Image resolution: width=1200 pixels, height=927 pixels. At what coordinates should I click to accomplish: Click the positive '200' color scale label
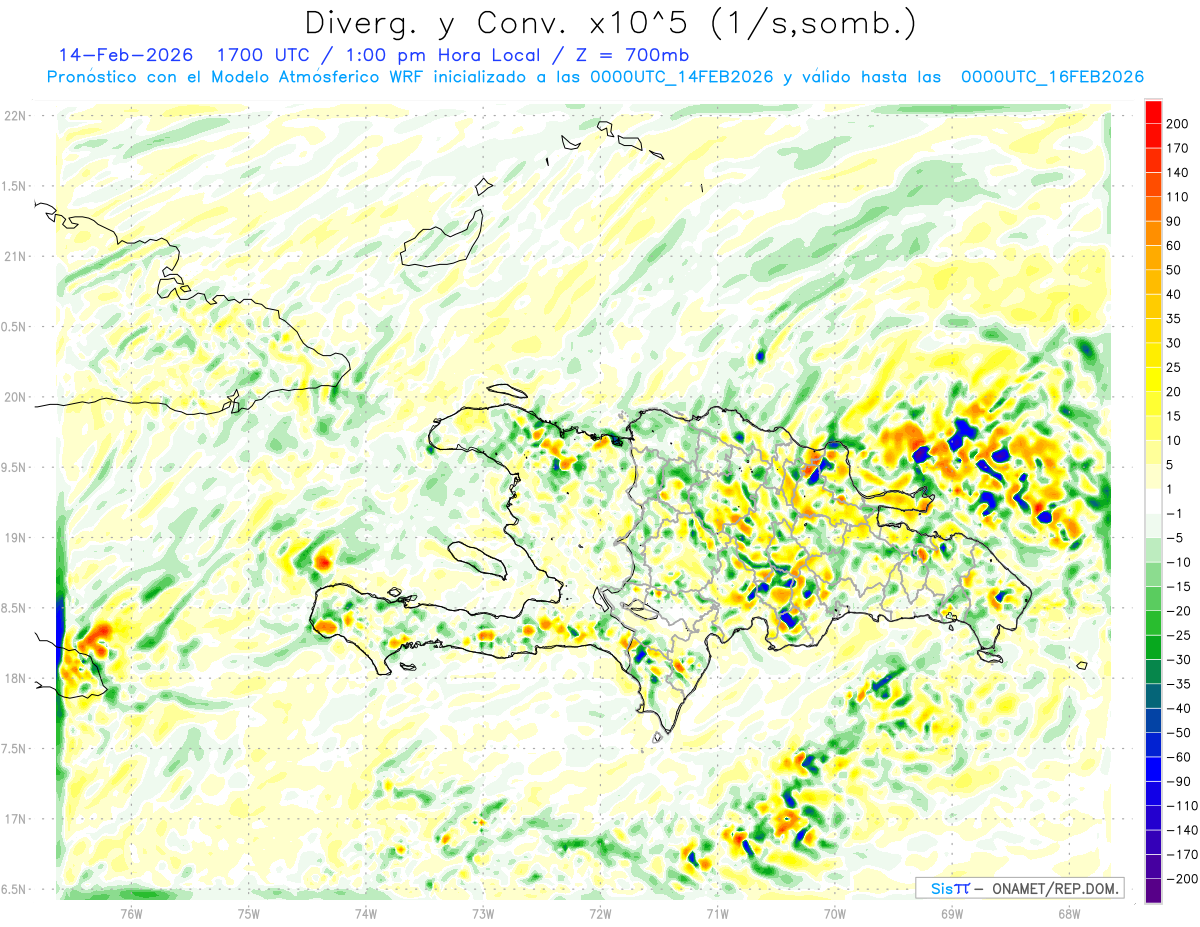pos(1179,124)
